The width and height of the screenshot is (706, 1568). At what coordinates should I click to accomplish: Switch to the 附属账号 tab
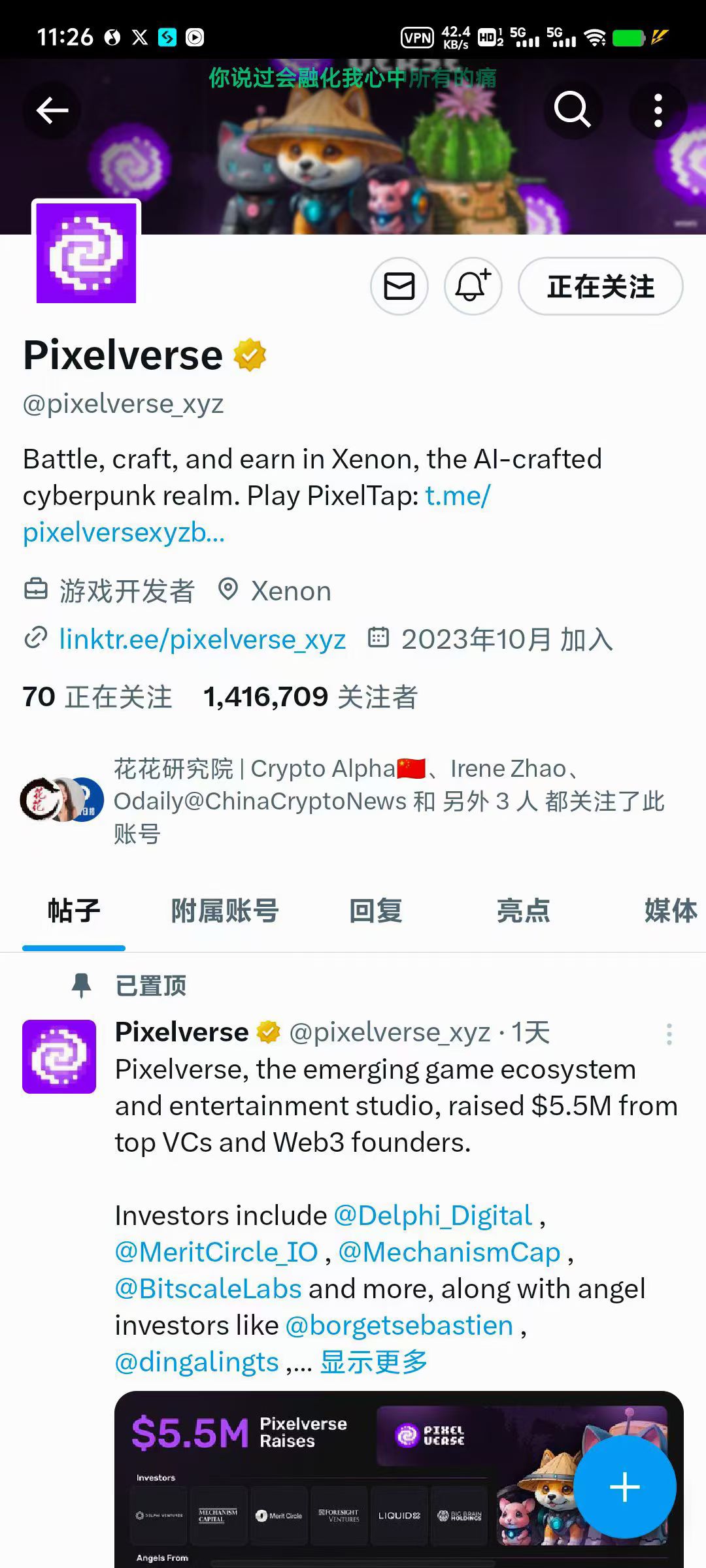[x=225, y=910]
